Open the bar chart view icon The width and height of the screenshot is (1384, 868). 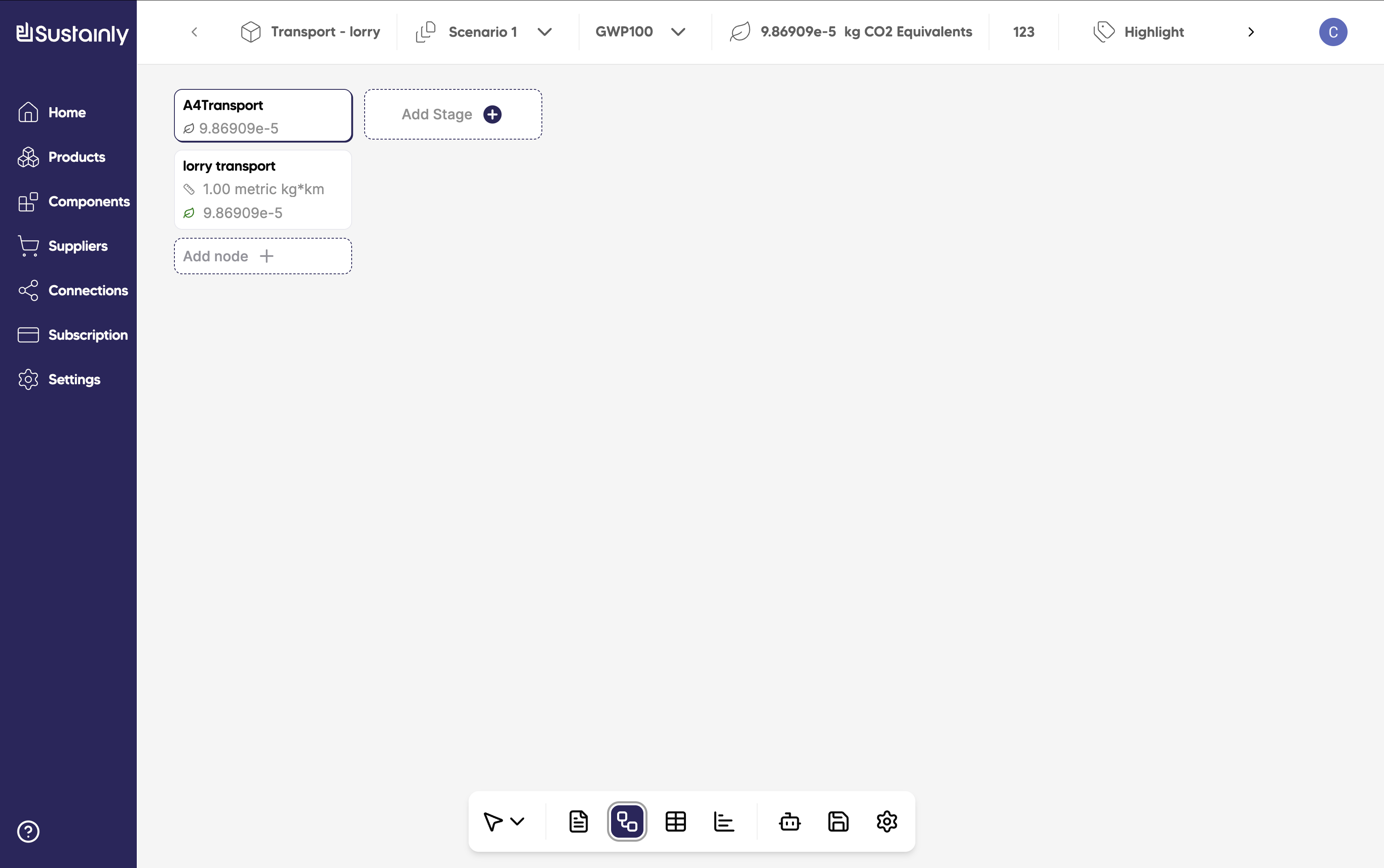(724, 821)
